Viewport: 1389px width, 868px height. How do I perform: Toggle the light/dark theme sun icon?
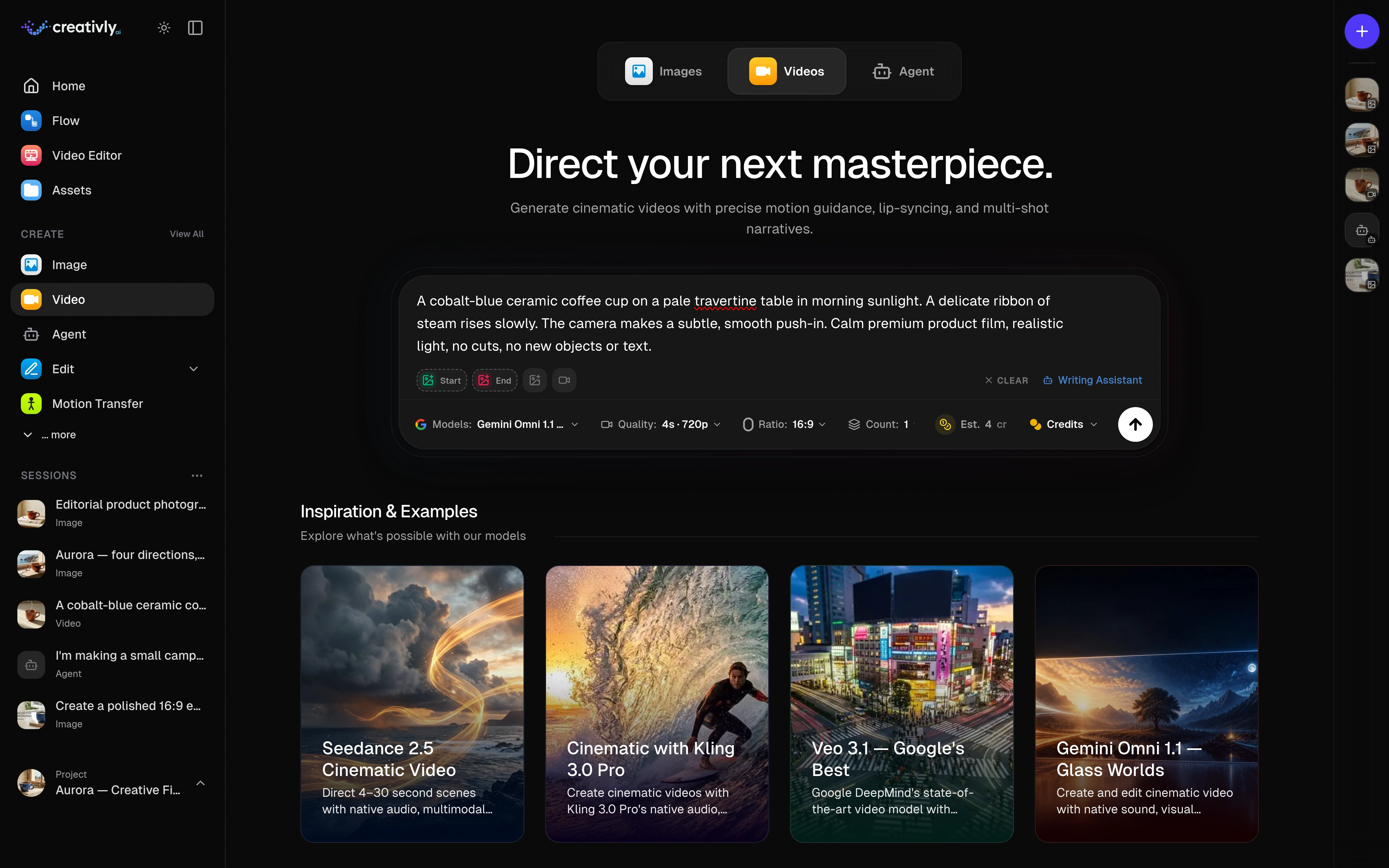pos(164,27)
